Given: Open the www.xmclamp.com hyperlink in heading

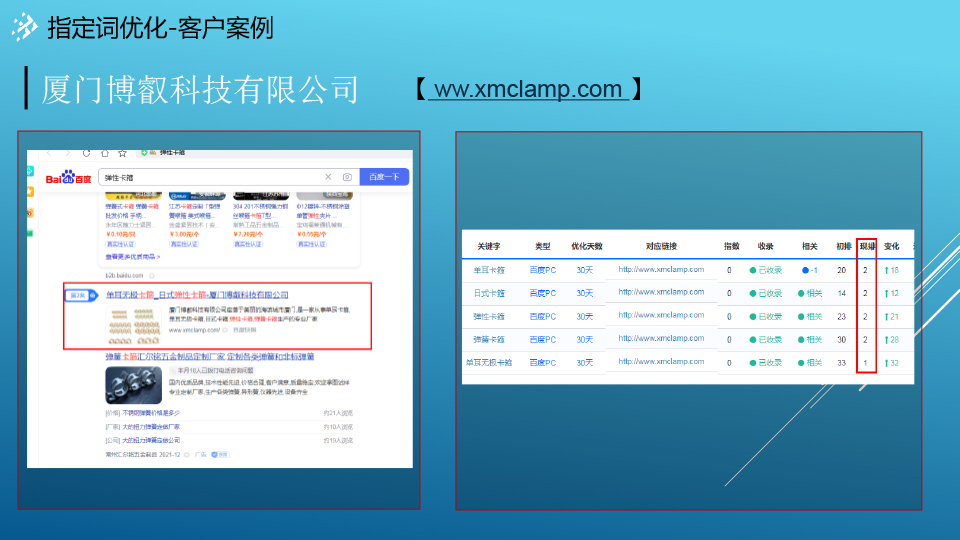Looking at the screenshot, I should (x=528, y=90).
